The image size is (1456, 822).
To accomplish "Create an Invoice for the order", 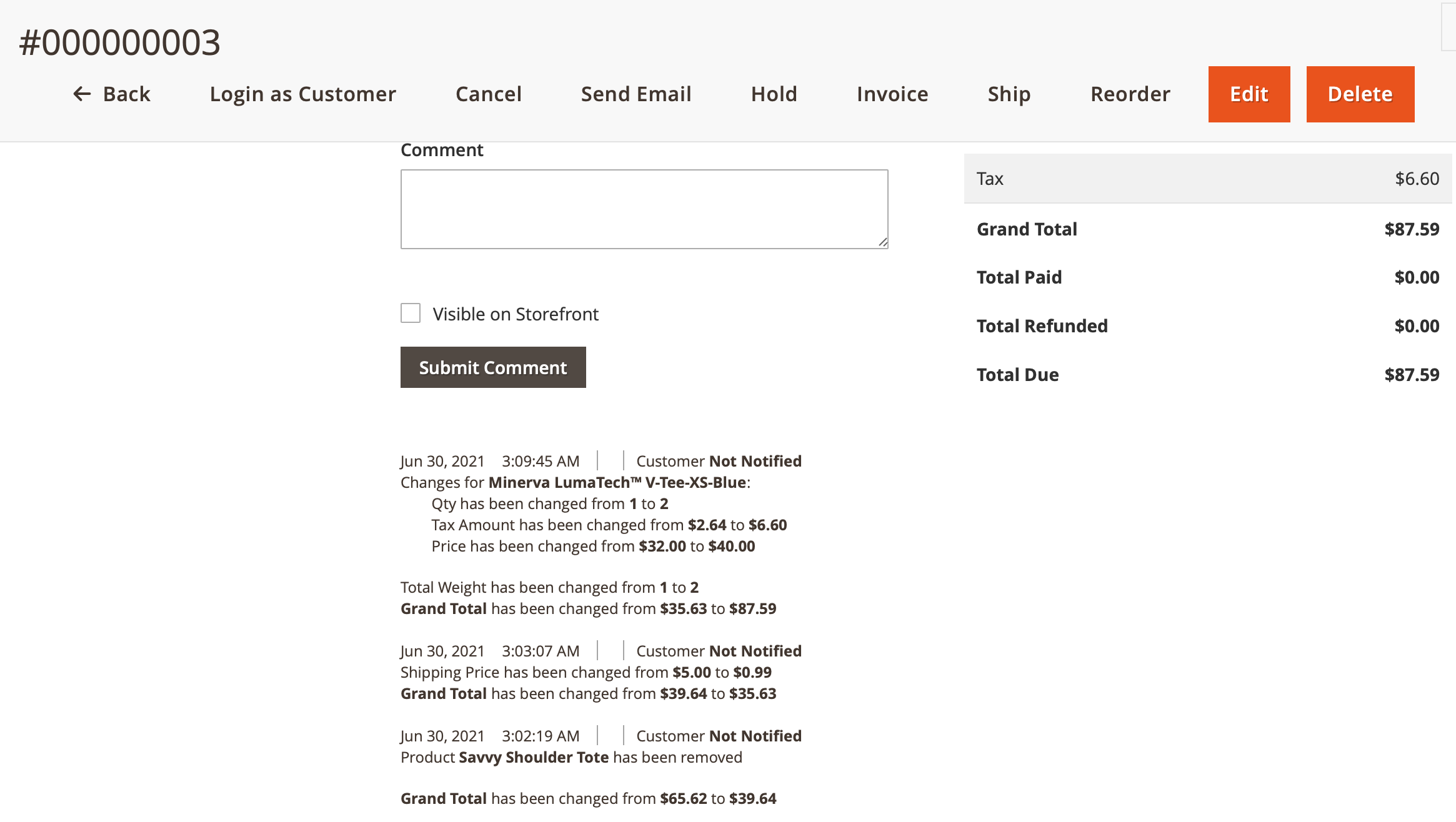I will [892, 94].
